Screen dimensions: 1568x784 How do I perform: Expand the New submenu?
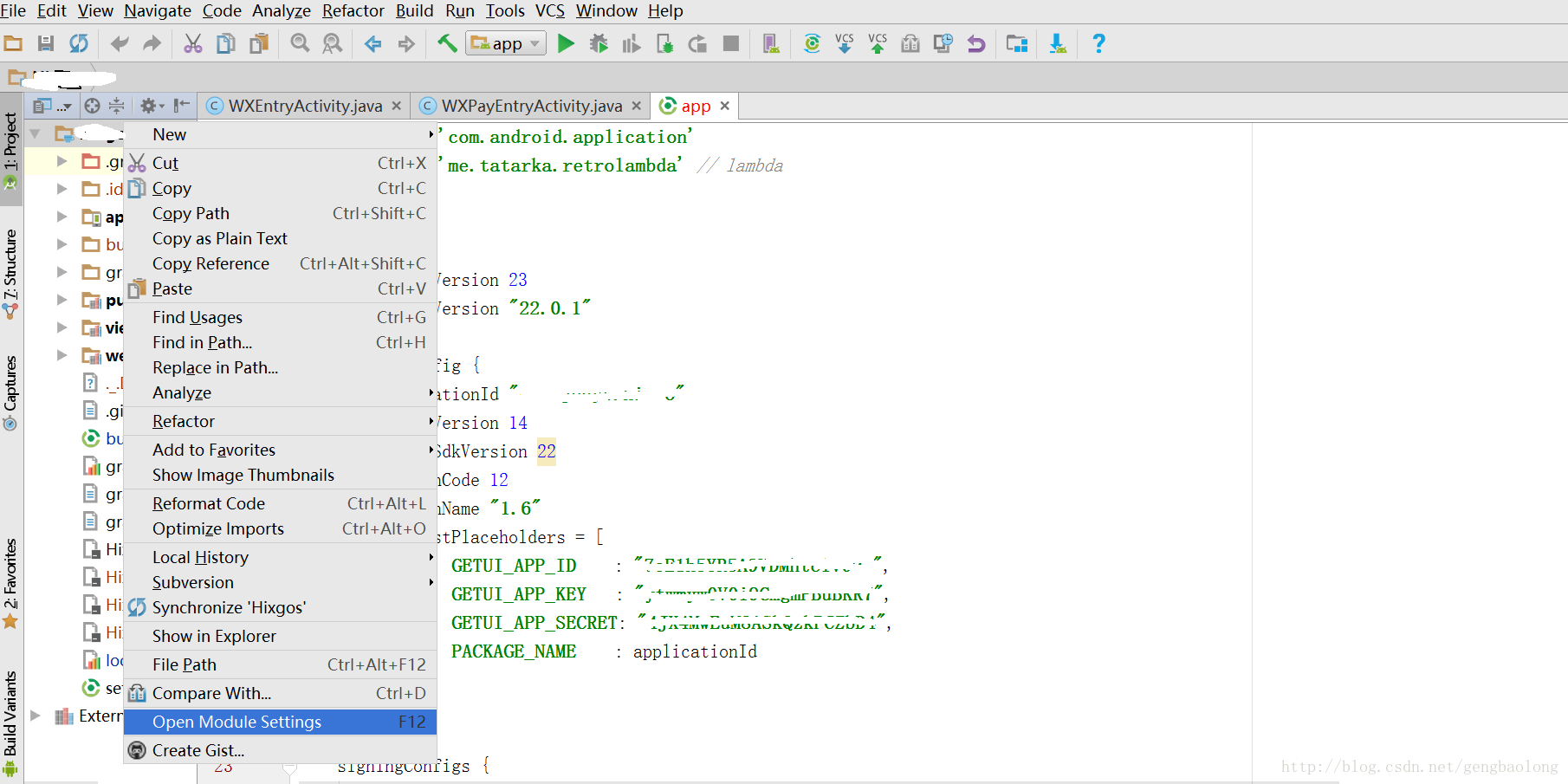[280, 134]
